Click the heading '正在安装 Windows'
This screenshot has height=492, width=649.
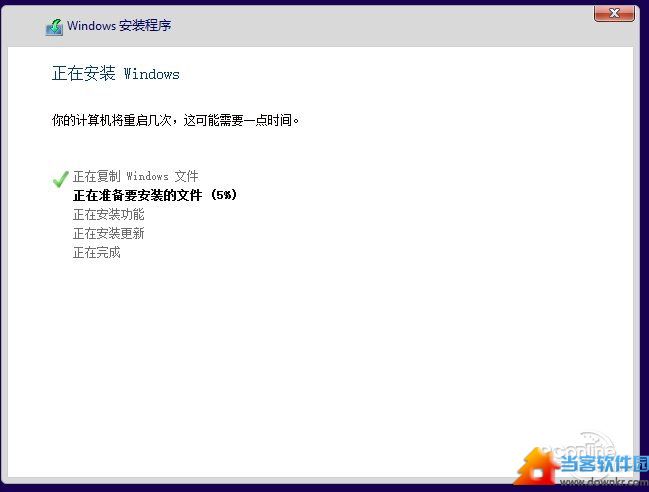click(x=116, y=74)
